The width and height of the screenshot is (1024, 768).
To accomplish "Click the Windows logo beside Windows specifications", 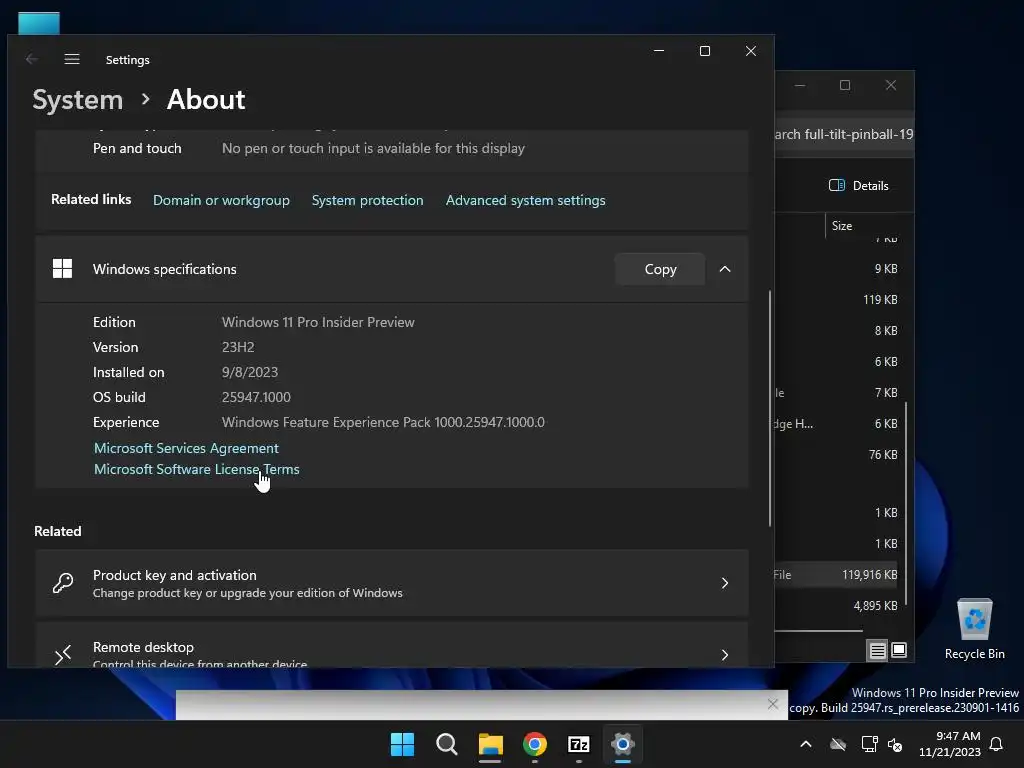I will pos(63,268).
